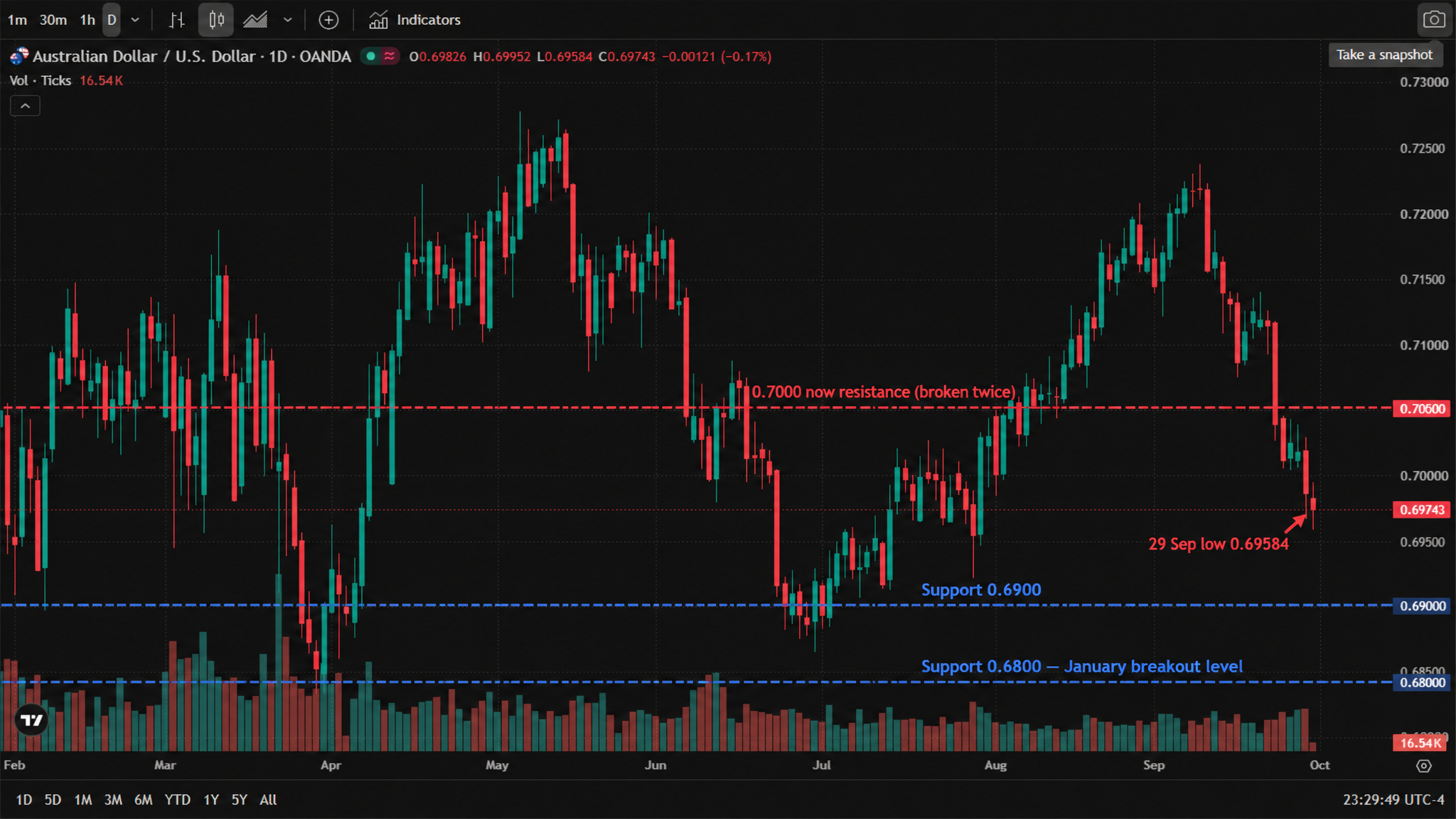Click the Sep label on time axis
The height and width of the screenshot is (819, 1456).
[1154, 765]
